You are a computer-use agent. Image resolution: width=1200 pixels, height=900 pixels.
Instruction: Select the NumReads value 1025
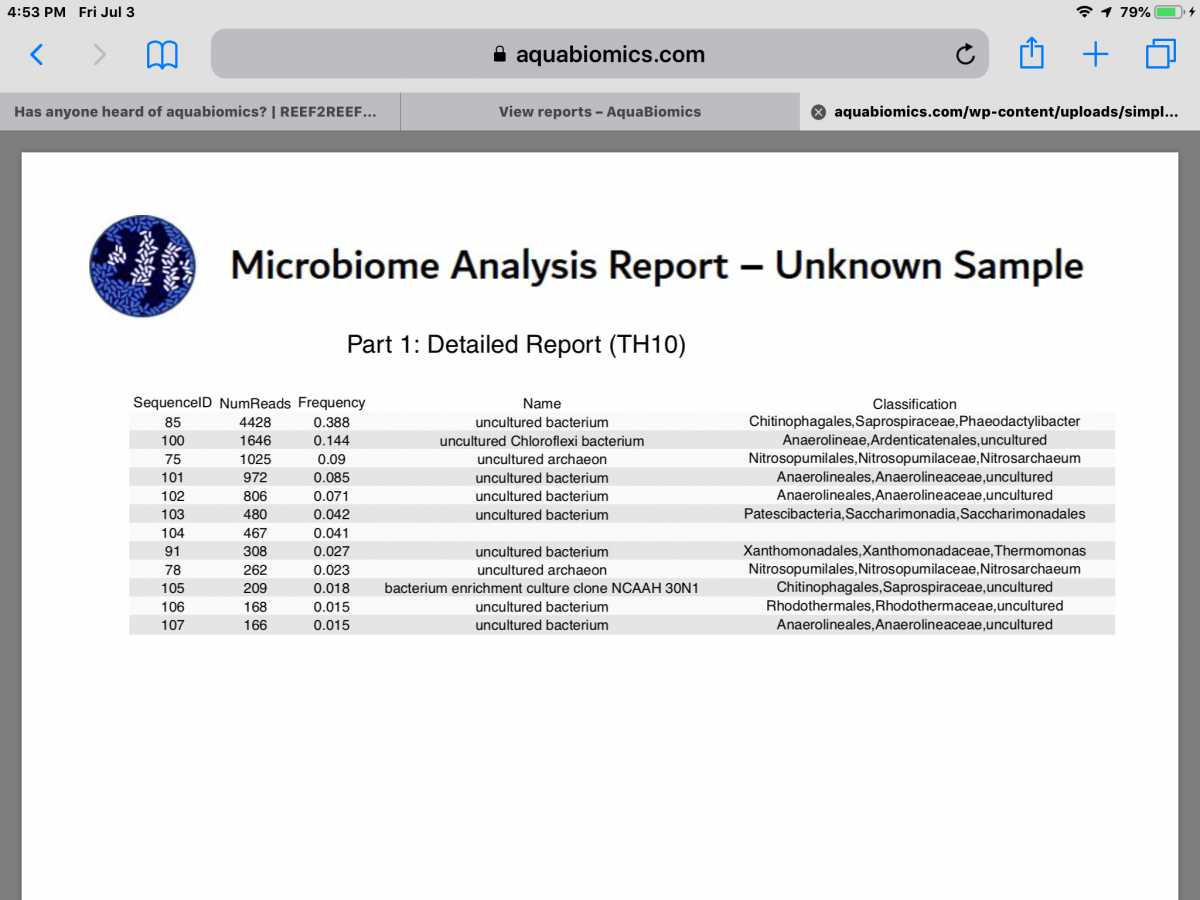[x=255, y=459]
